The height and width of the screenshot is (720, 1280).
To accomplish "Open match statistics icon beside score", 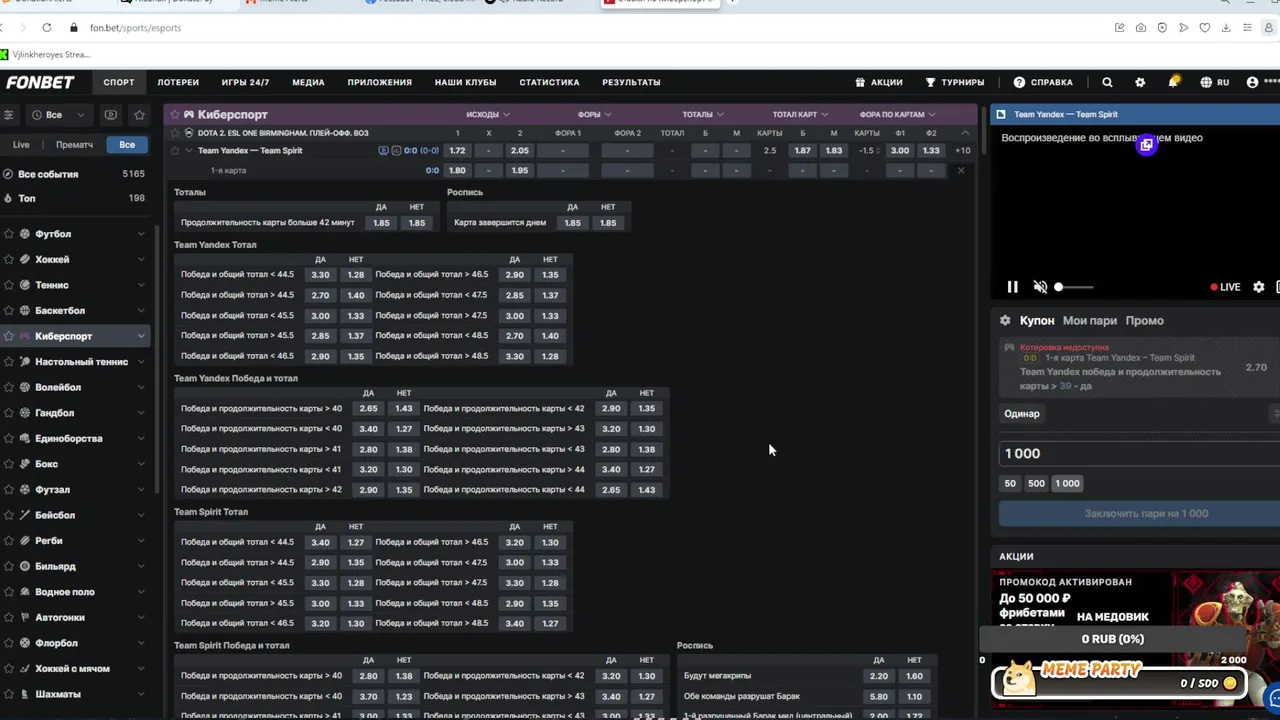I will coord(396,150).
